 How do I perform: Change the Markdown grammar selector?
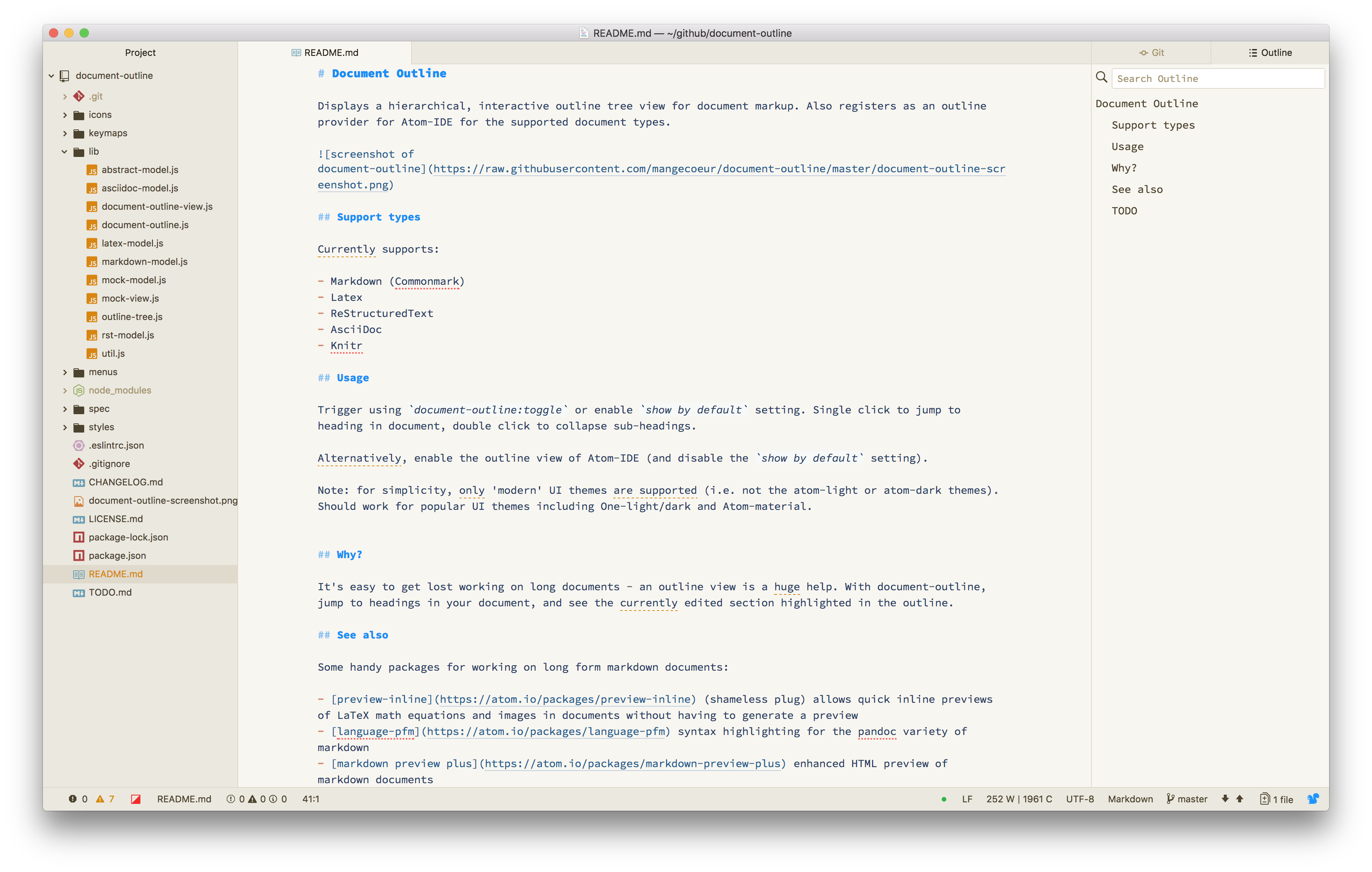click(x=1130, y=799)
